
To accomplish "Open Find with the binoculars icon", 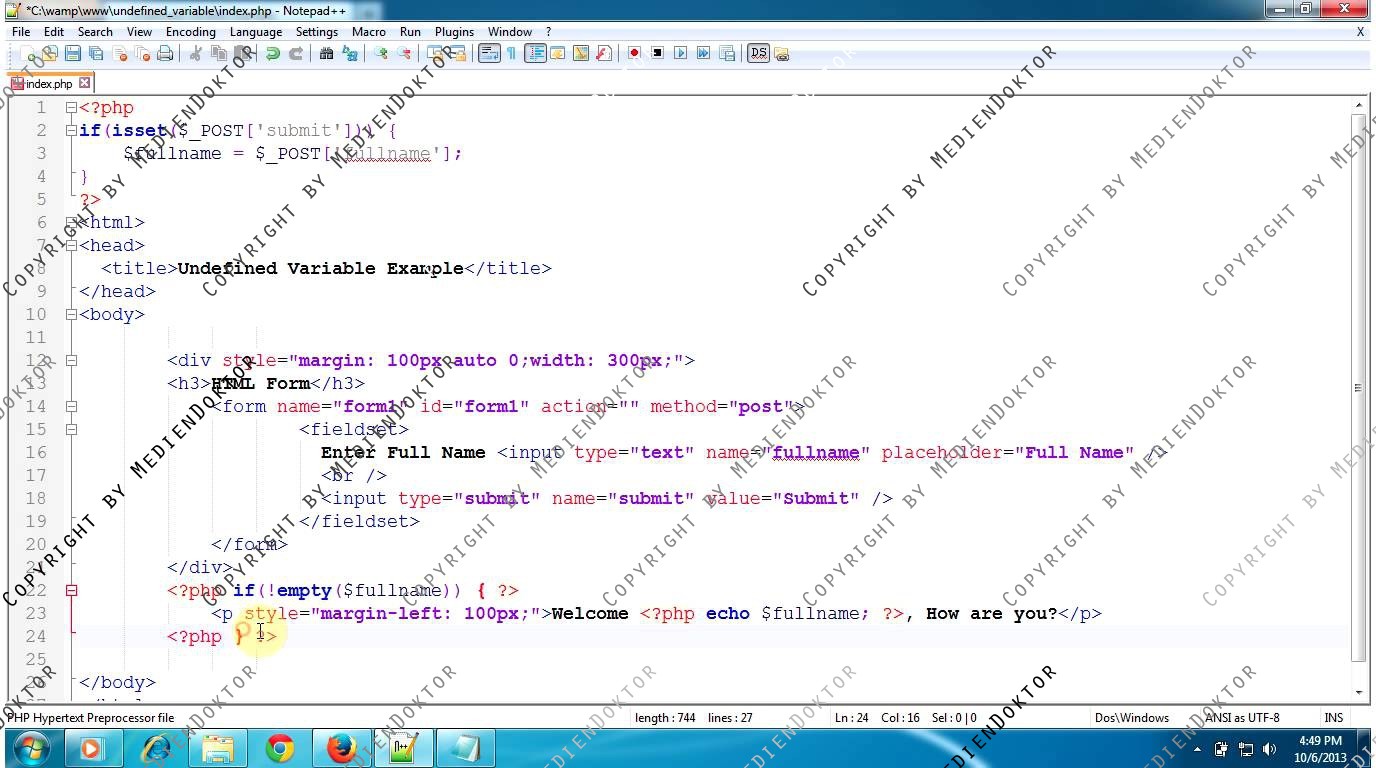I will (x=326, y=53).
